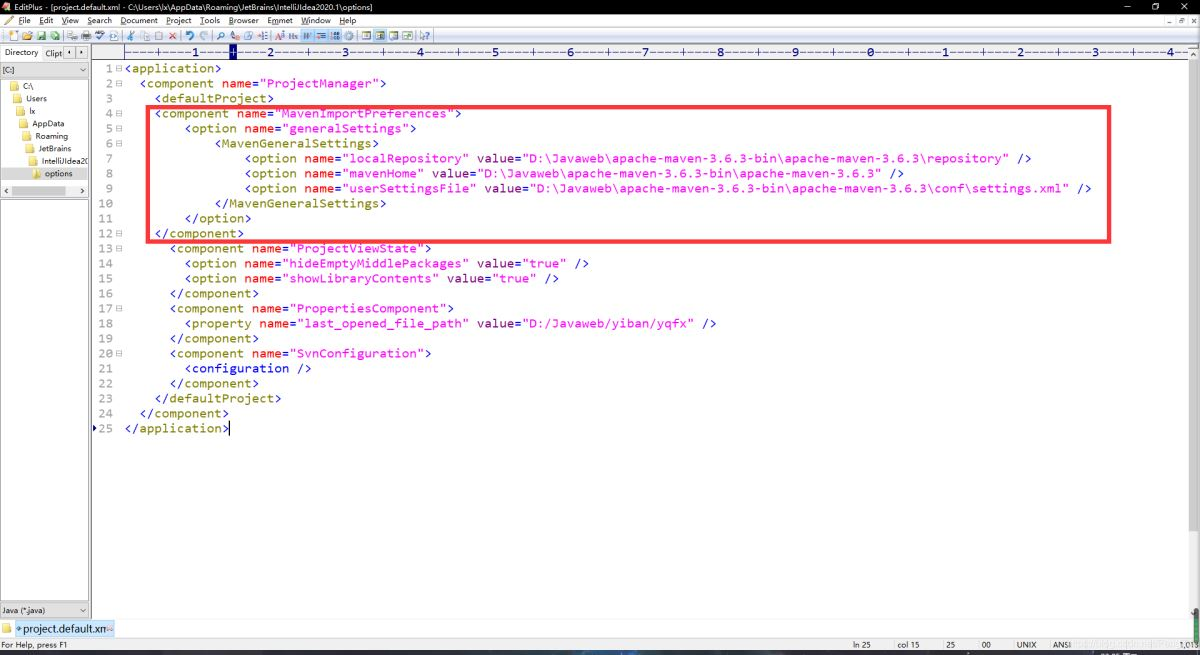This screenshot has height=655, width=1200.
Task: Collapse the fold marker on line 17
Action: point(119,309)
